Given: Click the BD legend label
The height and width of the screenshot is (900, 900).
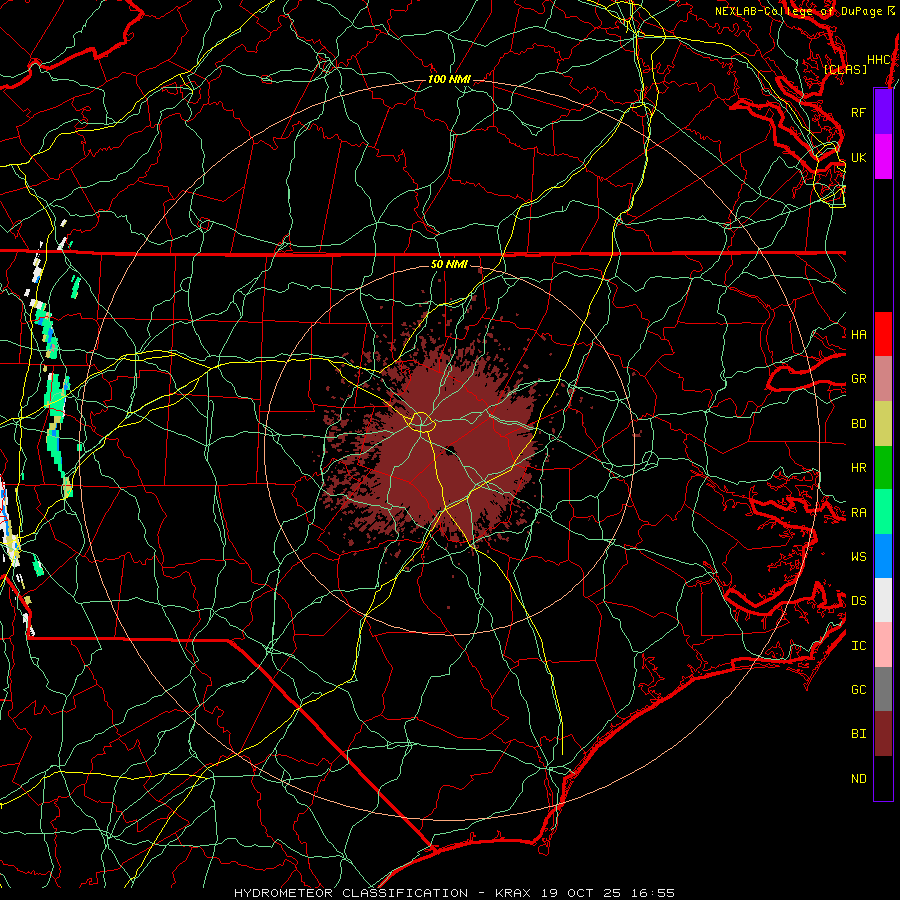Looking at the screenshot, I should (858, 424).
